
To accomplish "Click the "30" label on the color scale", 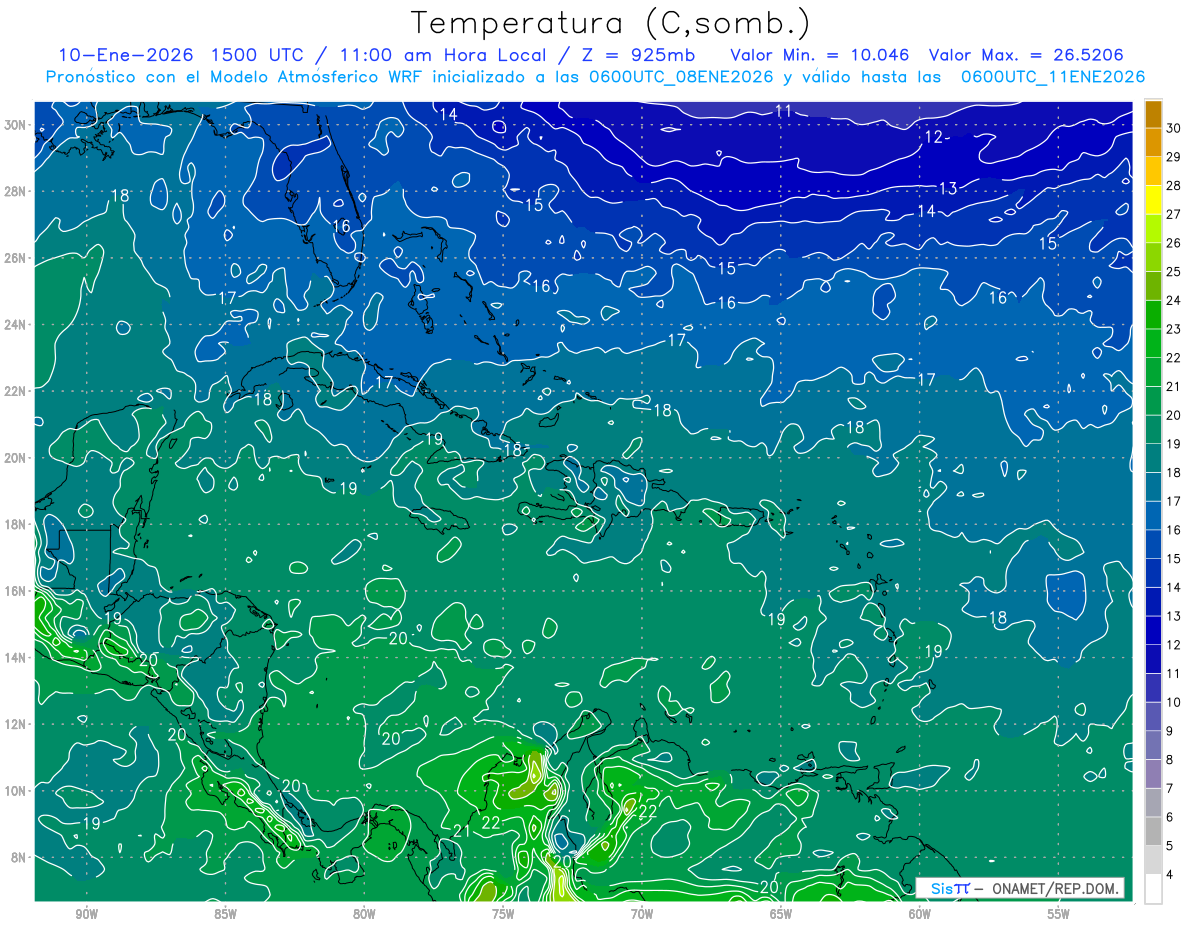I will pyautogui.click(x=1173, y=127).
